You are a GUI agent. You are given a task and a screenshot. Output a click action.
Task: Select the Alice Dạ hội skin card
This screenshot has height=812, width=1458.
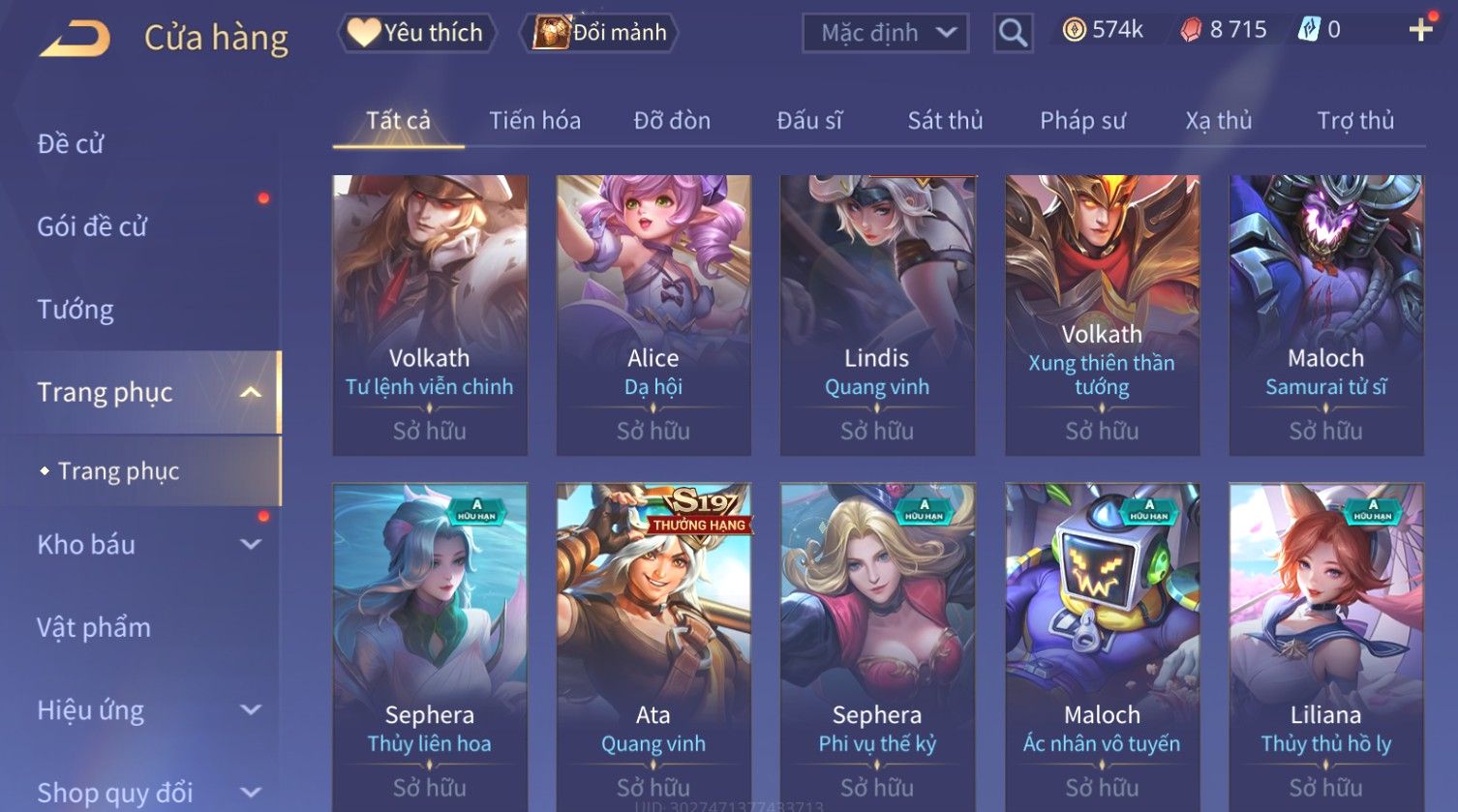(653, 316)
